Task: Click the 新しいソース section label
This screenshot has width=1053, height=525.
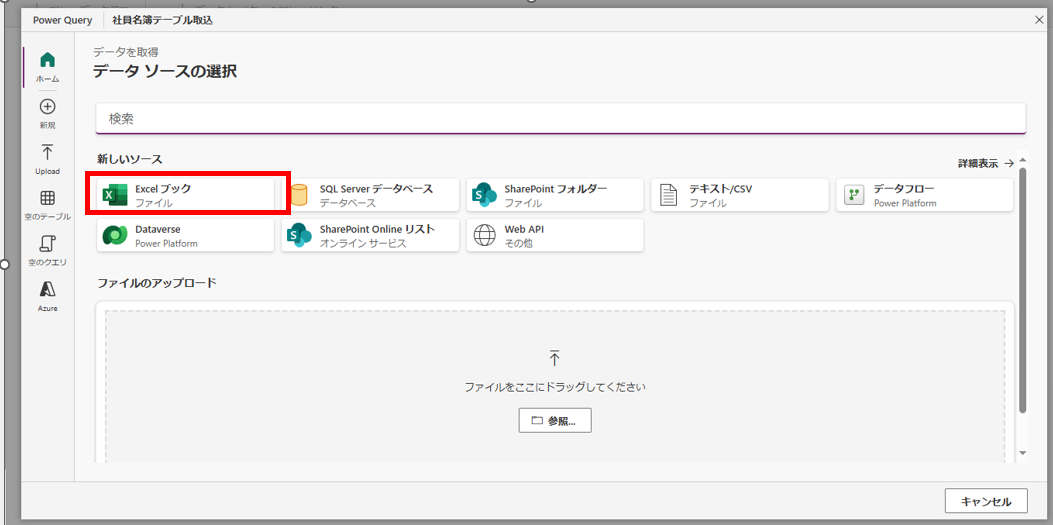Action: coord(130,159)
